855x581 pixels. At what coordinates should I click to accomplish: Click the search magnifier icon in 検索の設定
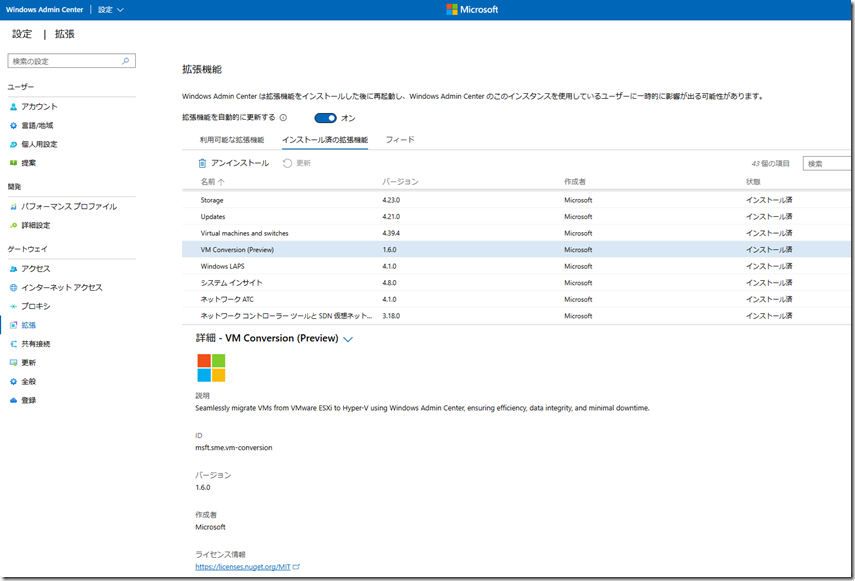click(125, 61)
